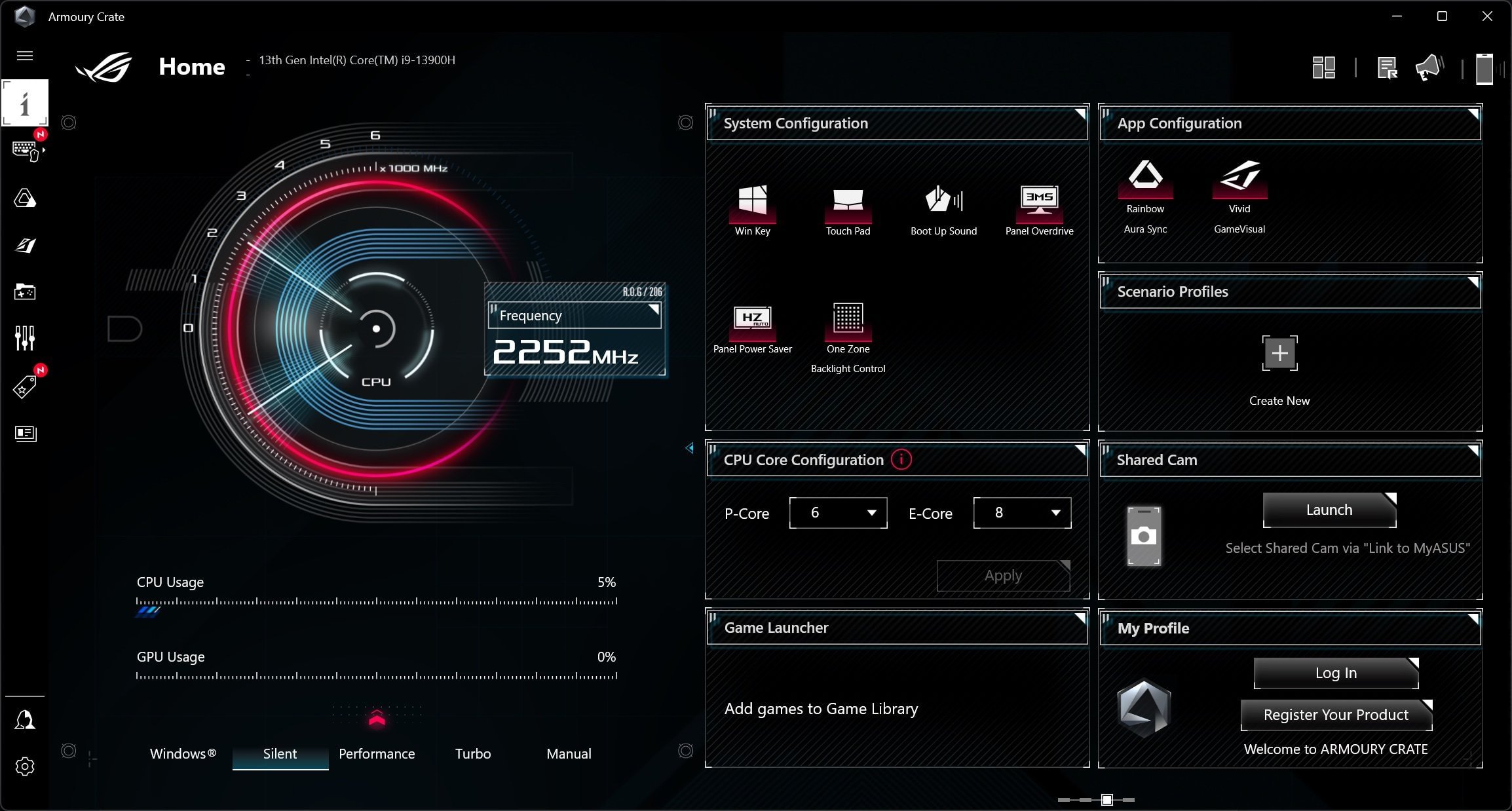
Task: Click the GPU Usage progress bar
Action: (x=377, y=676)
